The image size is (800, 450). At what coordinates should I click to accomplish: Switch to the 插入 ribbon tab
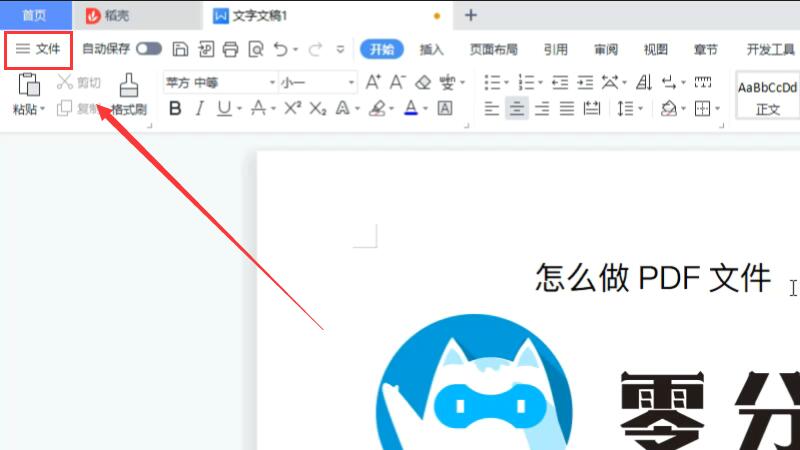click(x=432, y=49)
